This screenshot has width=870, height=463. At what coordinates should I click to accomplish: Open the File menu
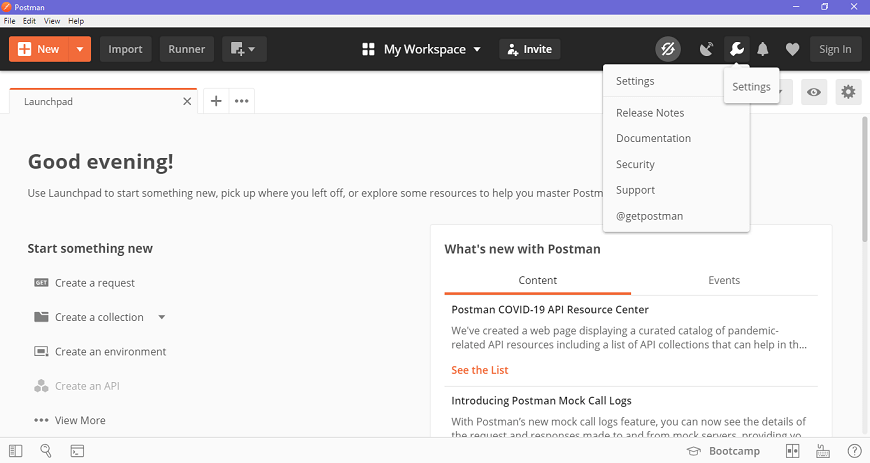(x=9, y=21)
